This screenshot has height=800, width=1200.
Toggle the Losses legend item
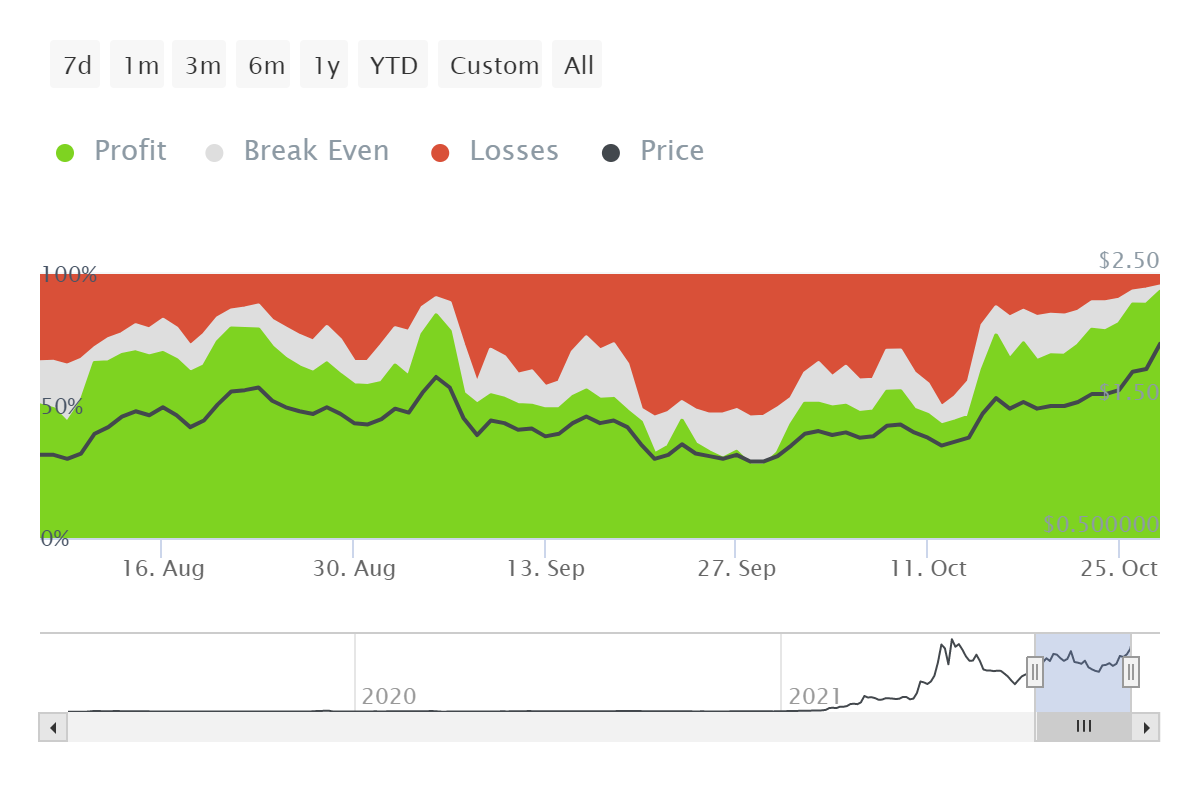513,151
